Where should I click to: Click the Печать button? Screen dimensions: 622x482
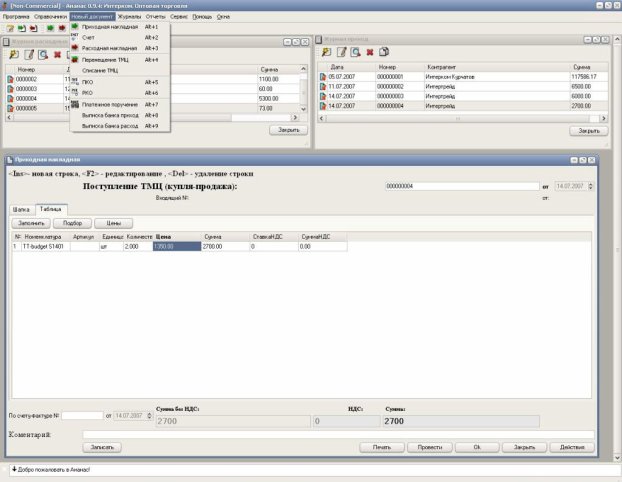(382, 447)
